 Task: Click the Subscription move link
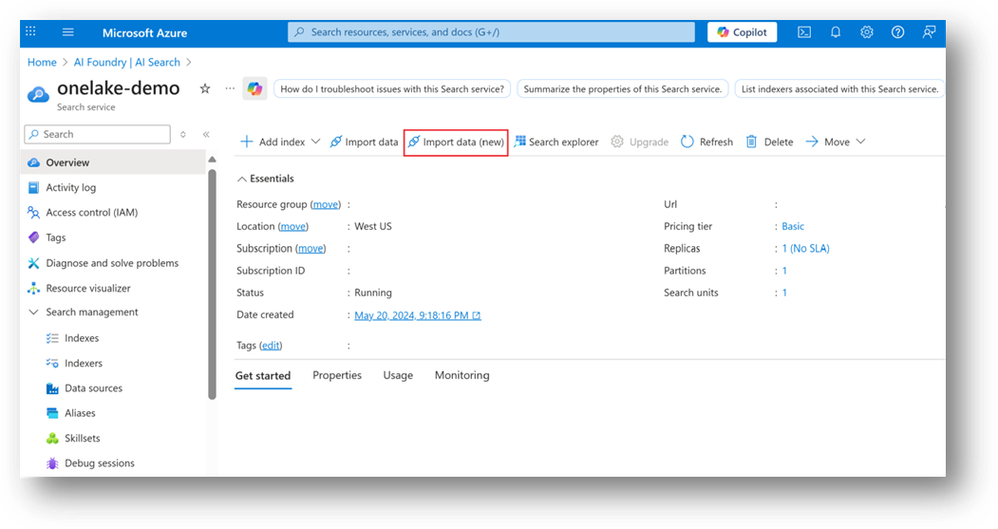tap(311, 248)
